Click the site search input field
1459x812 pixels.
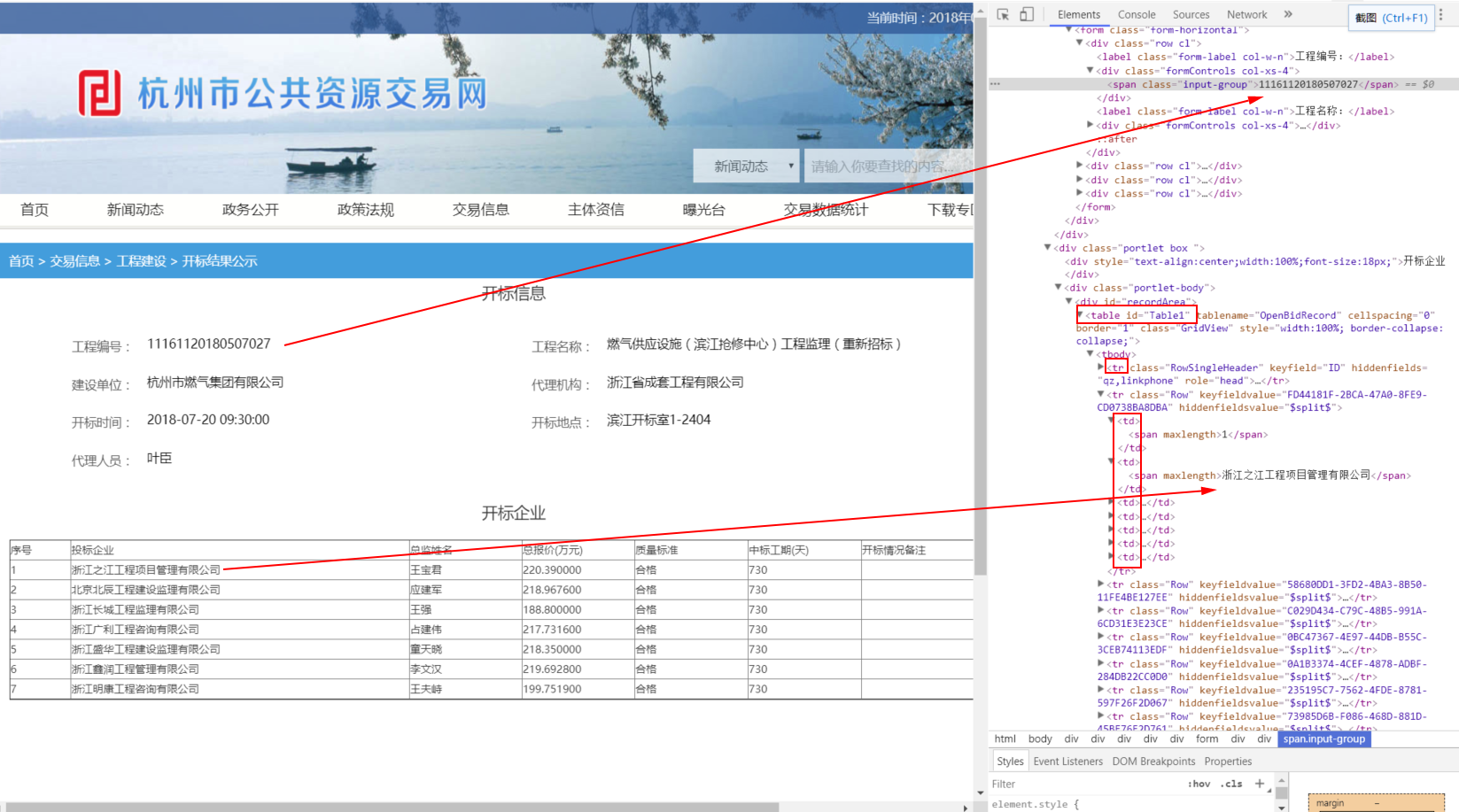[x=889, y=166]
